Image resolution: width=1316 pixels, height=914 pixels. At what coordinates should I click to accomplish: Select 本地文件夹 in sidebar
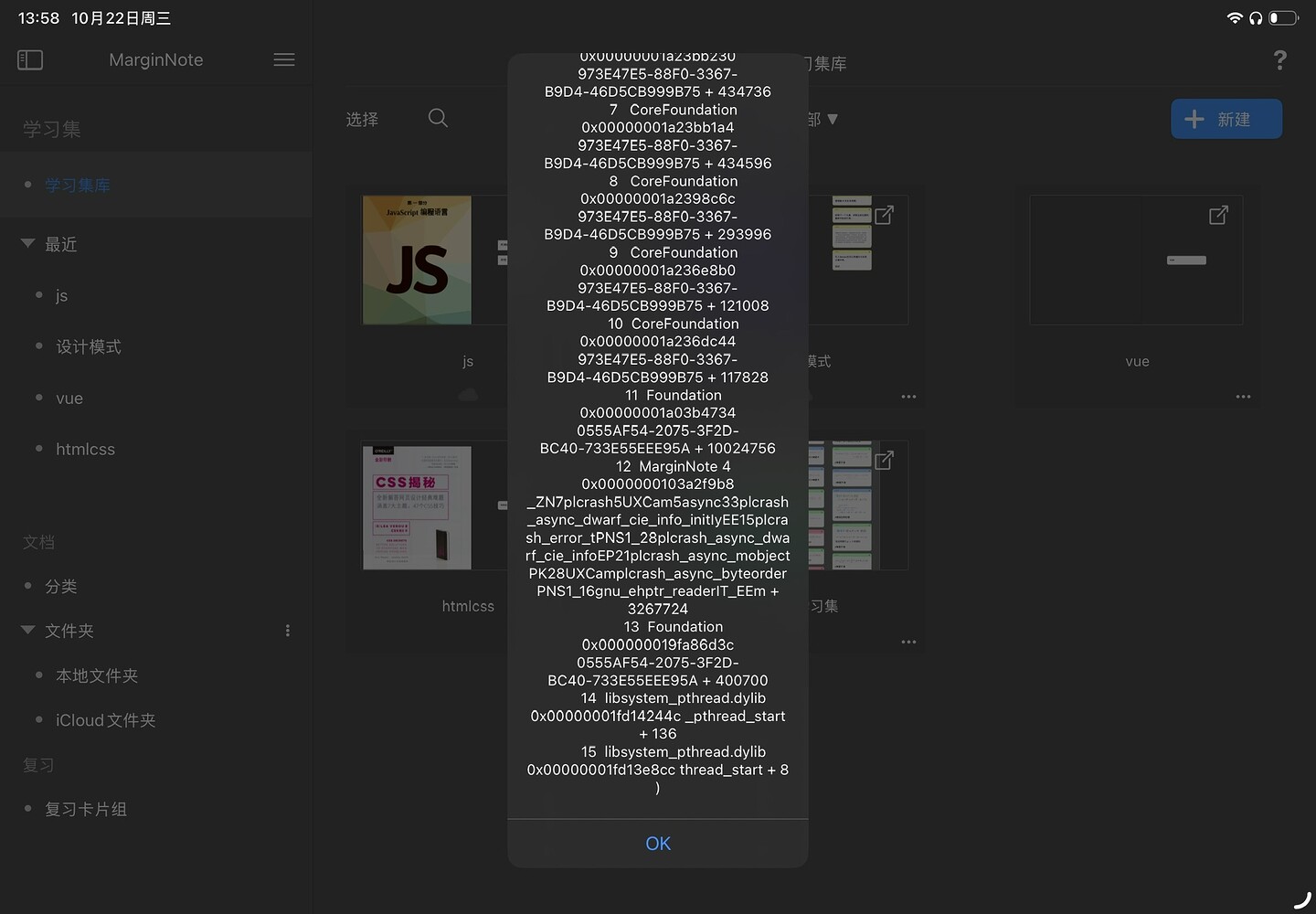click(97, 675)
